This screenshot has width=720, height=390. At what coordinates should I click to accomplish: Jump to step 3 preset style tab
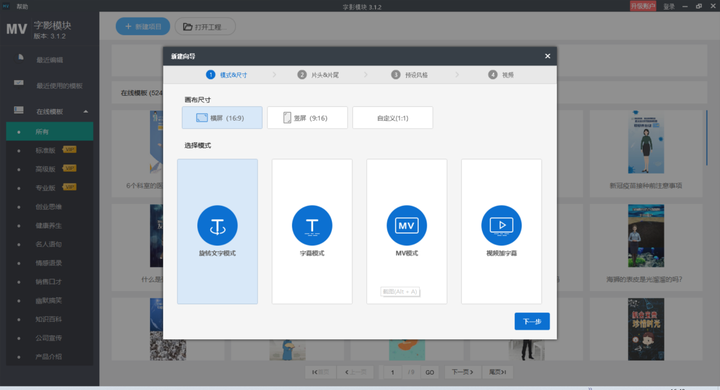click(x=410, y=75)
